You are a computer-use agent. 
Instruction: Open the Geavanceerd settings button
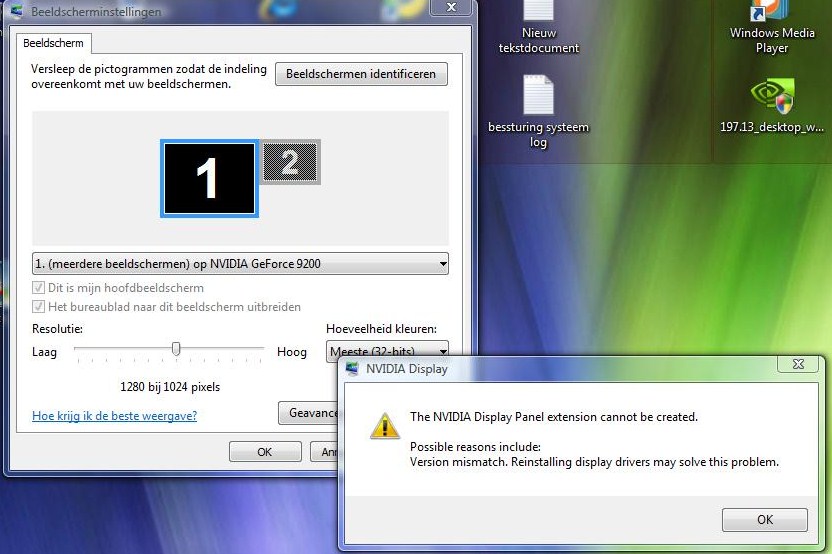[x=309, y=413]
